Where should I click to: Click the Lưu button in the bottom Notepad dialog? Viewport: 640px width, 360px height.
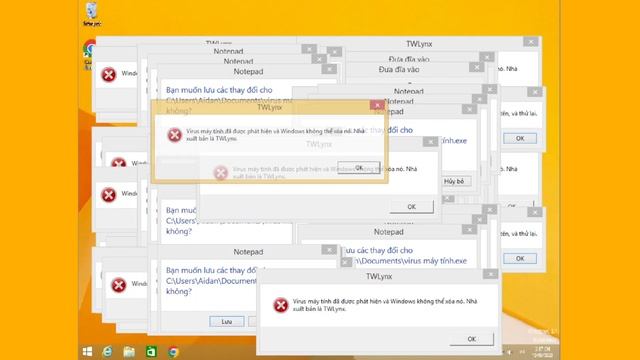coord(227,322)
